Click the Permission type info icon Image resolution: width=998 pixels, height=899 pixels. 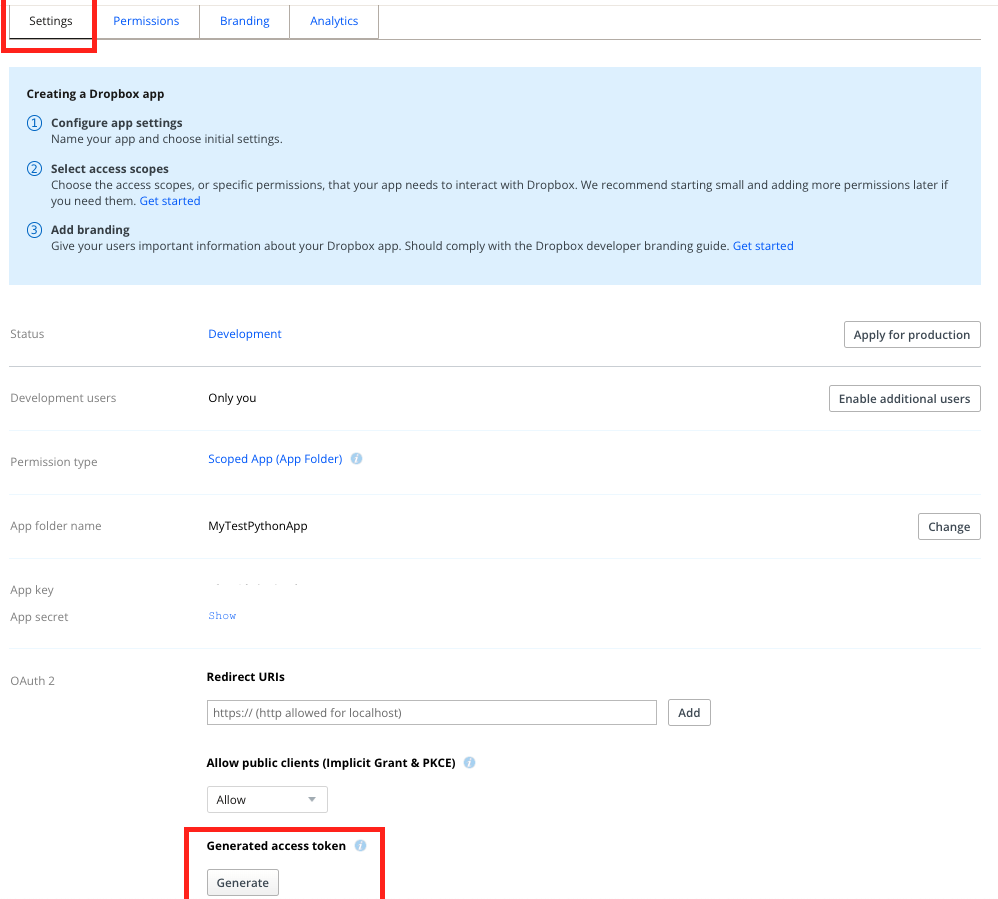click(x=356, y=458)
